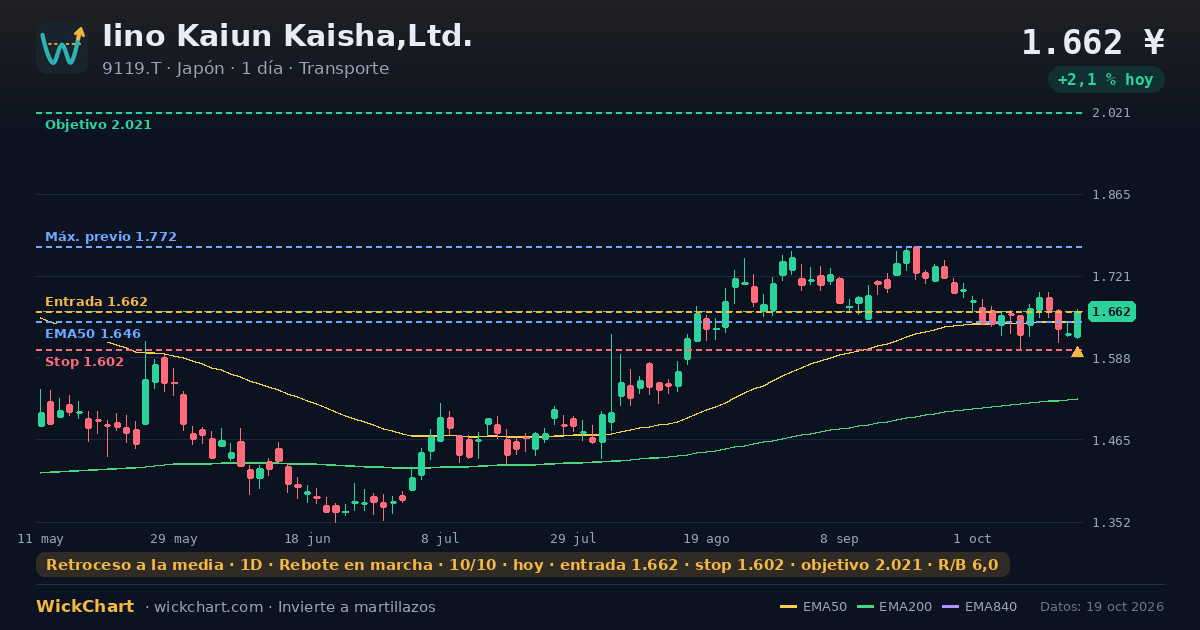Click the 19 ago date label
1200x630 pixels.
(706, 539)
